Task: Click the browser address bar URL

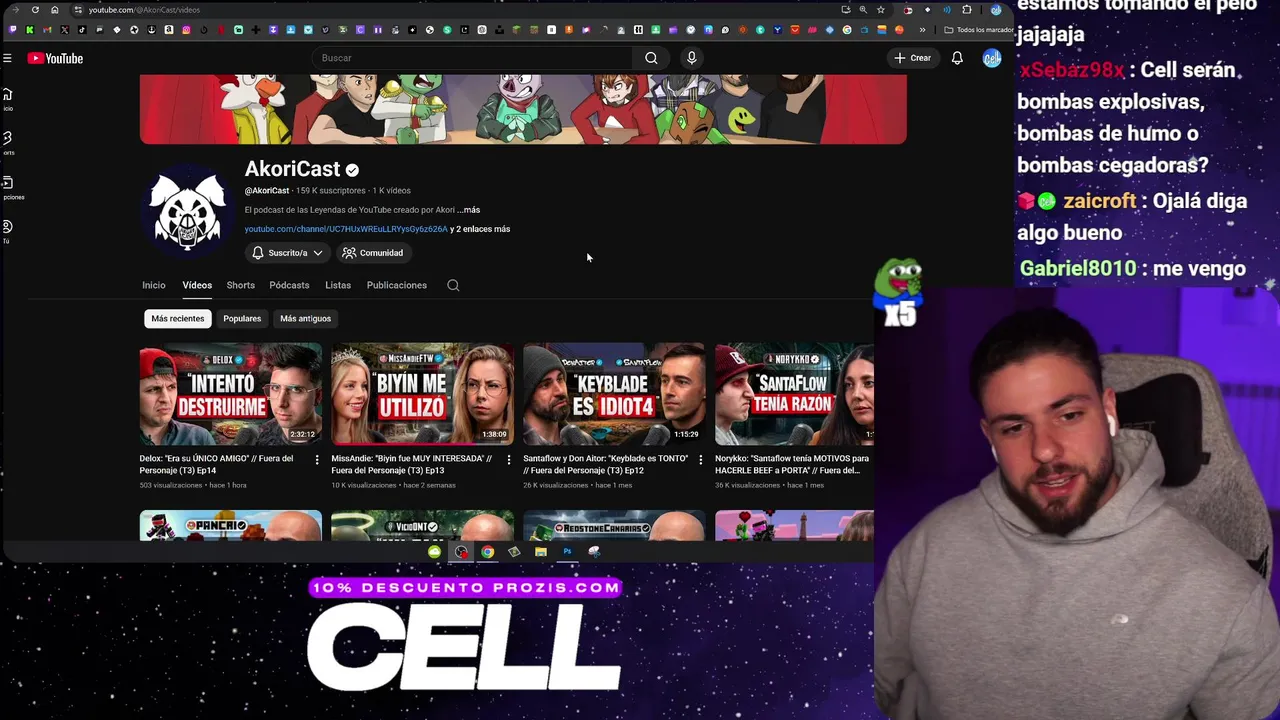Action: coord(144,10)
